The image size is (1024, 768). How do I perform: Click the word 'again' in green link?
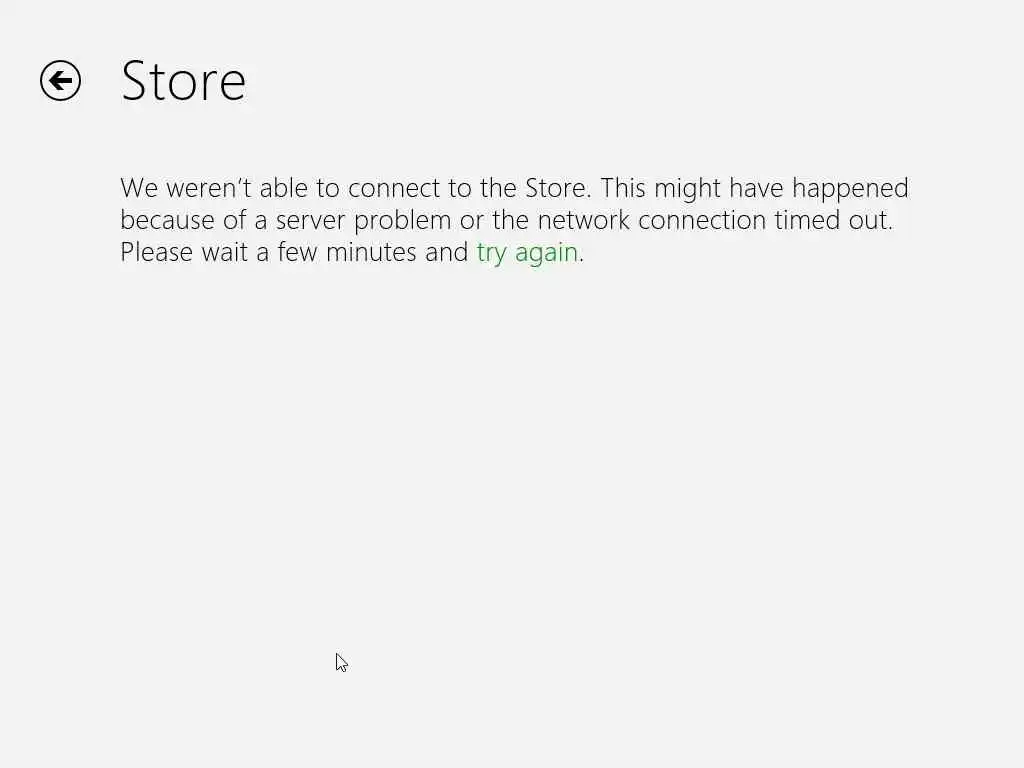coord(547,254)
